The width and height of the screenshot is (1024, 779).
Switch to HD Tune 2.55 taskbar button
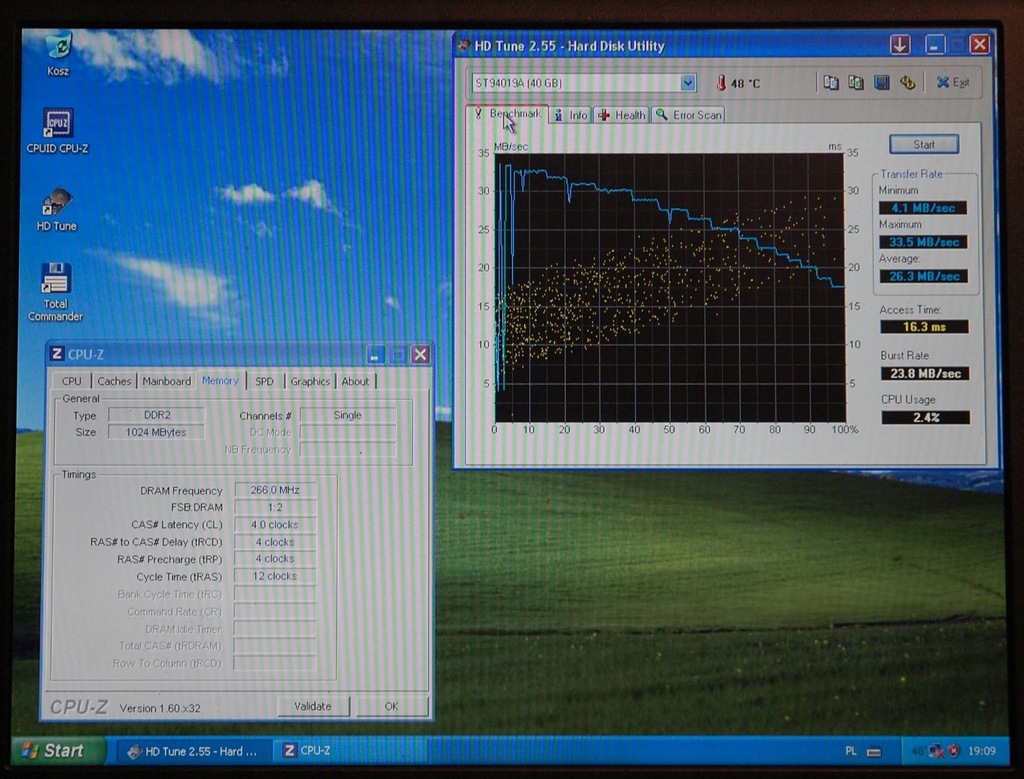193,752
